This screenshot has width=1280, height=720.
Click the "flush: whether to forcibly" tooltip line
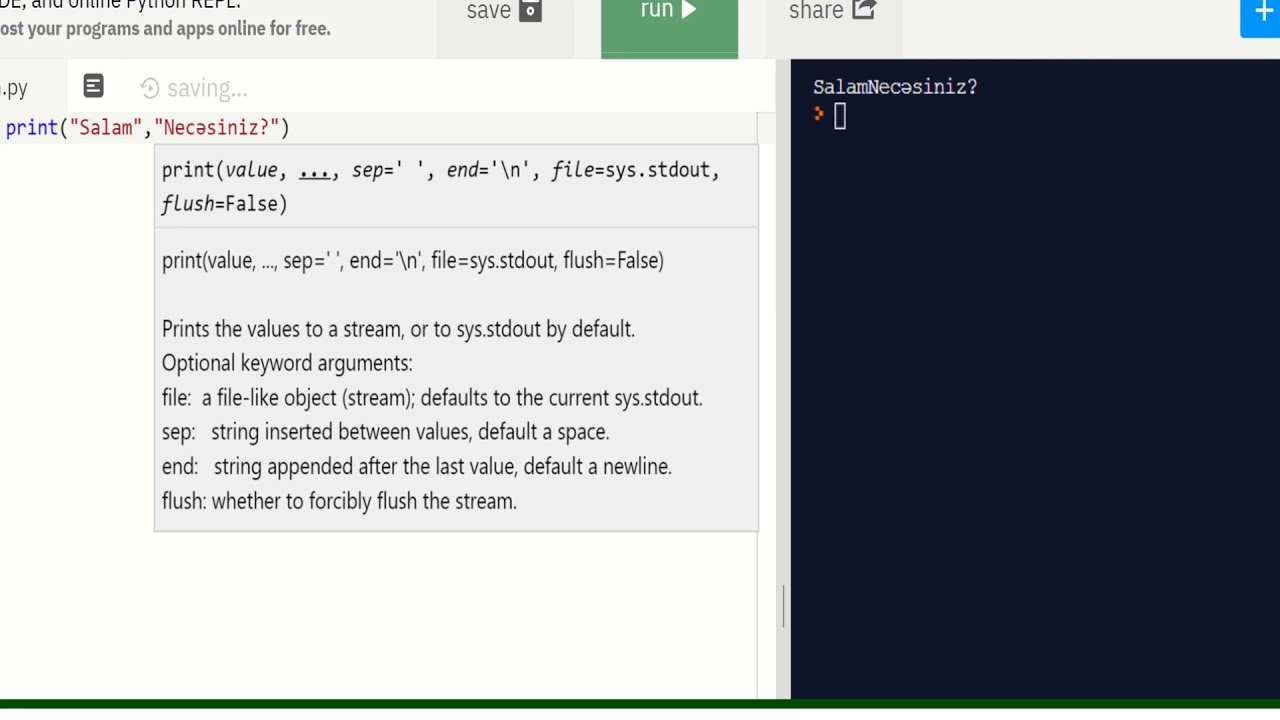point(339,501)
